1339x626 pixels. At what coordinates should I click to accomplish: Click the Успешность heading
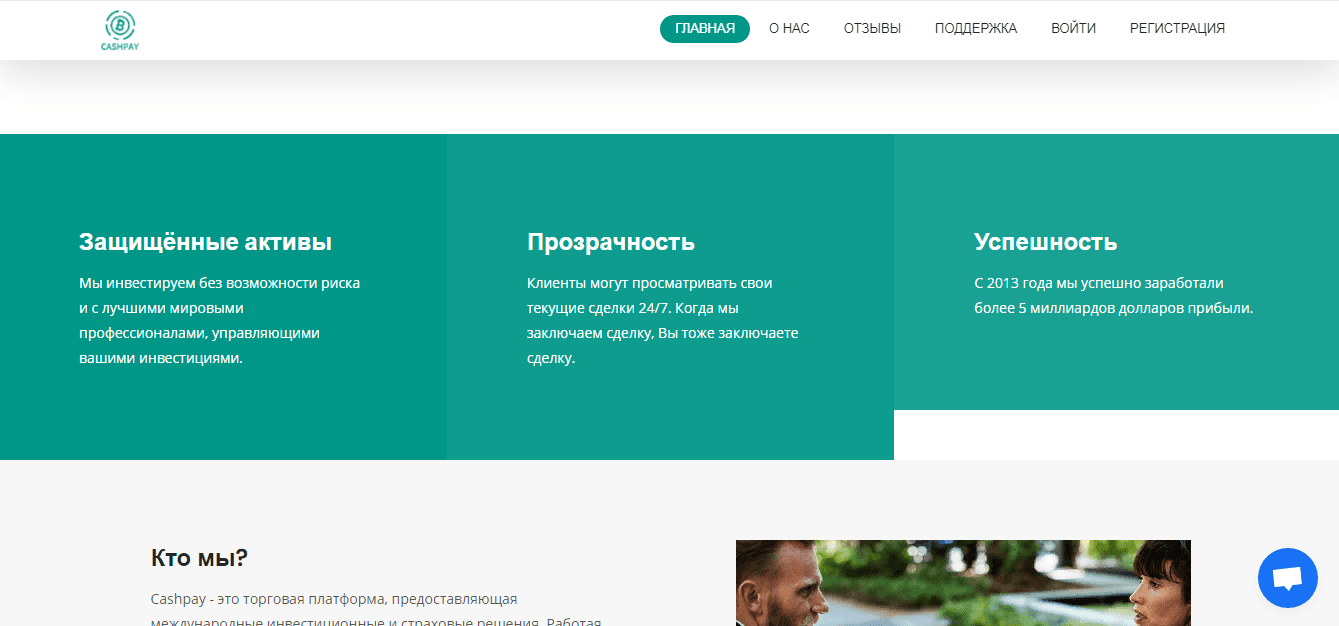pyautogui.click(x=1045, y=242)
